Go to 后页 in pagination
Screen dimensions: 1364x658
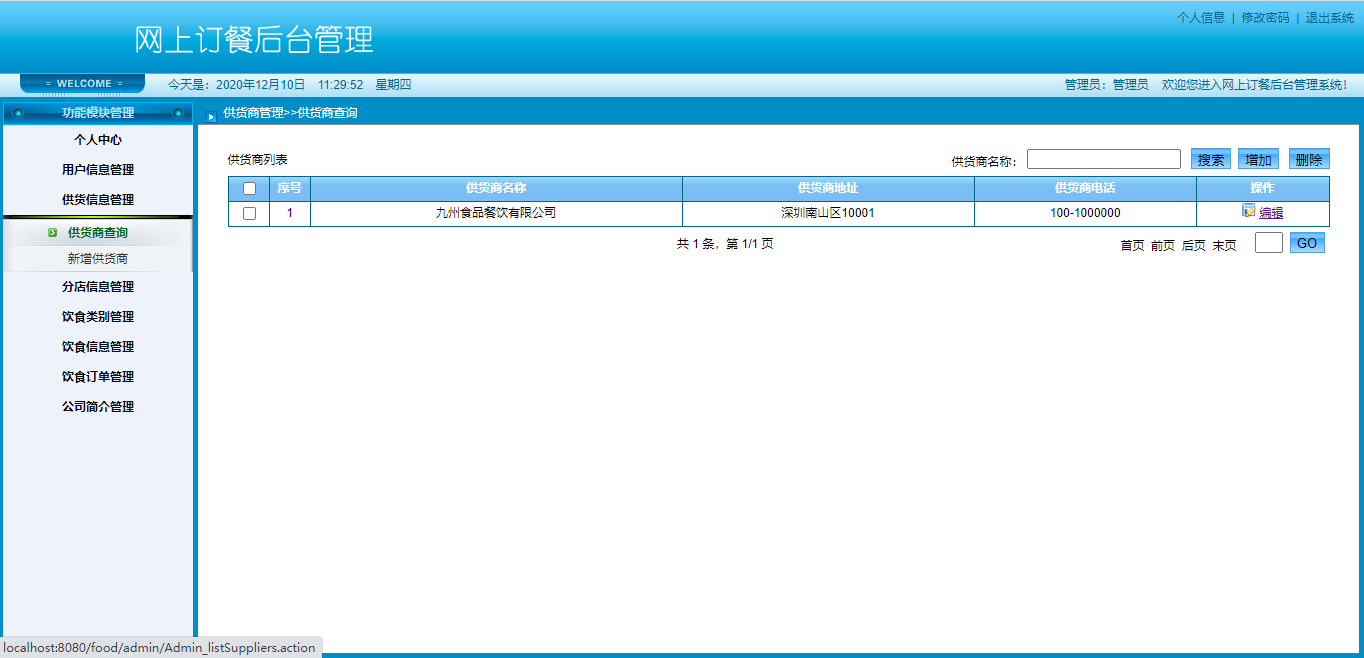1194,246
